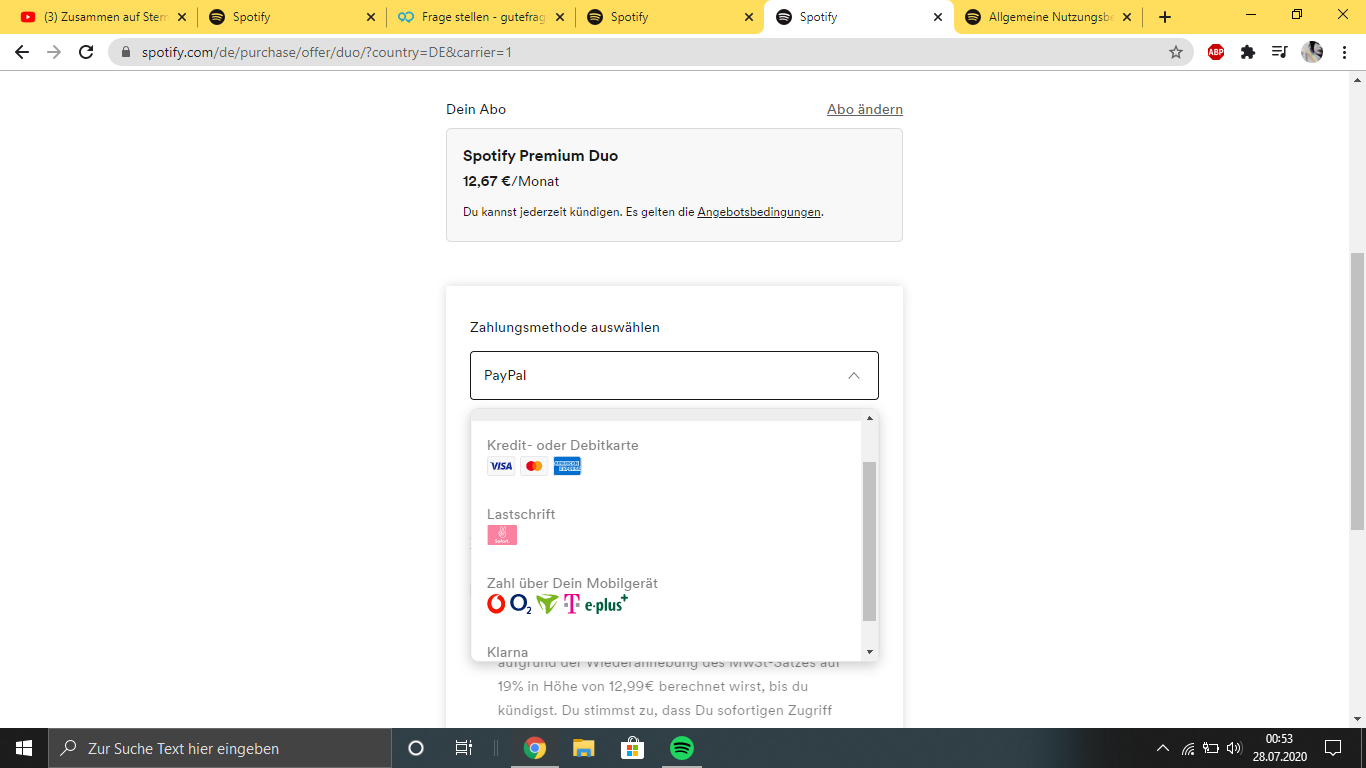
Task: Switch to the gutefrage Frage stellen tab
Action: click(480, 17)
